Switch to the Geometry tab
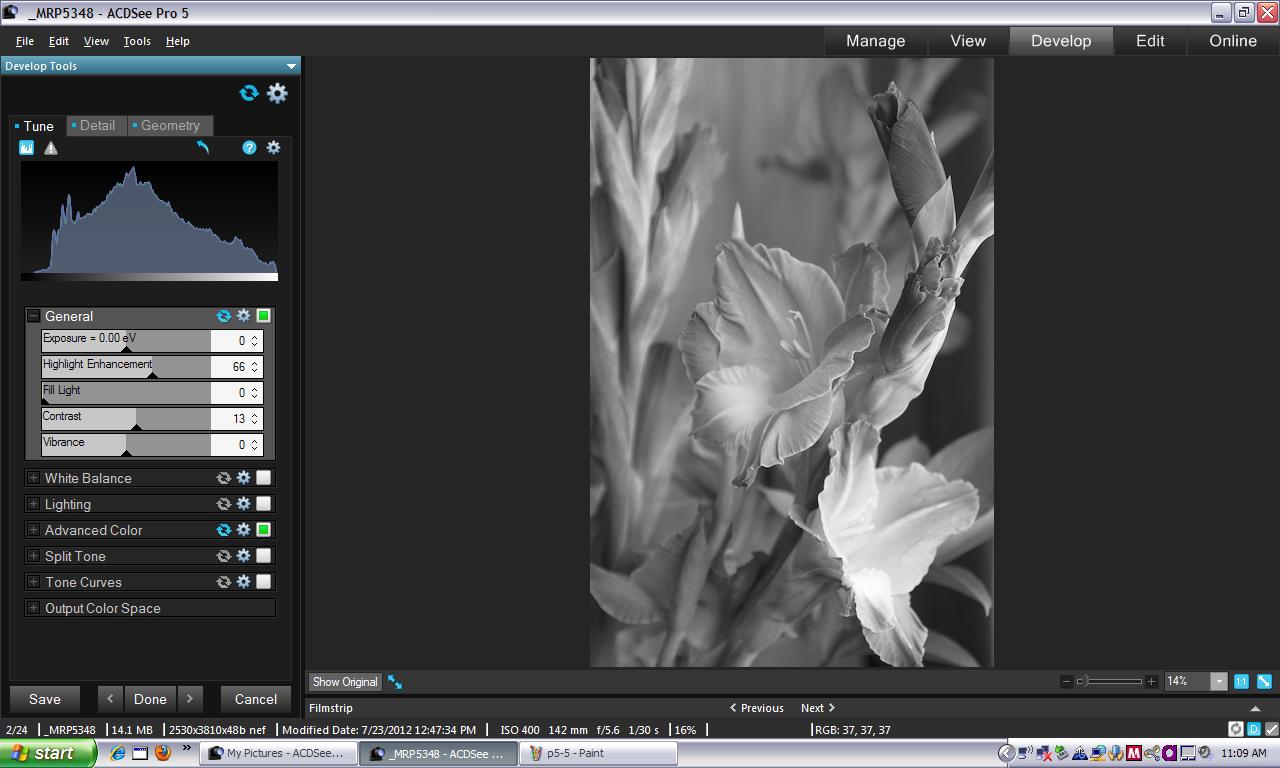This screenshot has width=1280, height=768. pyautogui.click(x=170, y=126)
